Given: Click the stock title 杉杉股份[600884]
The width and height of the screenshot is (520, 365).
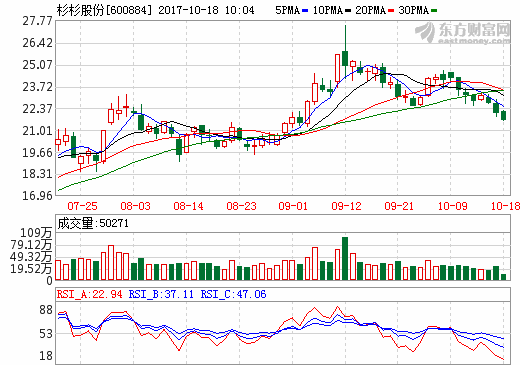Looking at the screenshot, I should (104, 10).
